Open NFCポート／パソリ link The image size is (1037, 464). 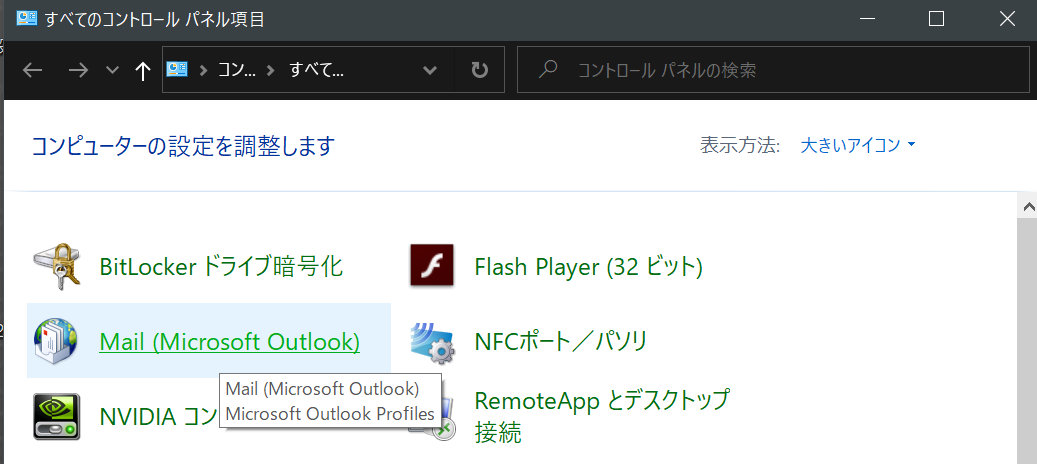pos(561,341)
